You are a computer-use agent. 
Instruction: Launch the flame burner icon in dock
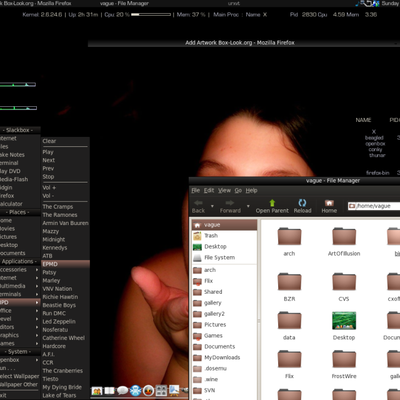click(x=148, y=390)
